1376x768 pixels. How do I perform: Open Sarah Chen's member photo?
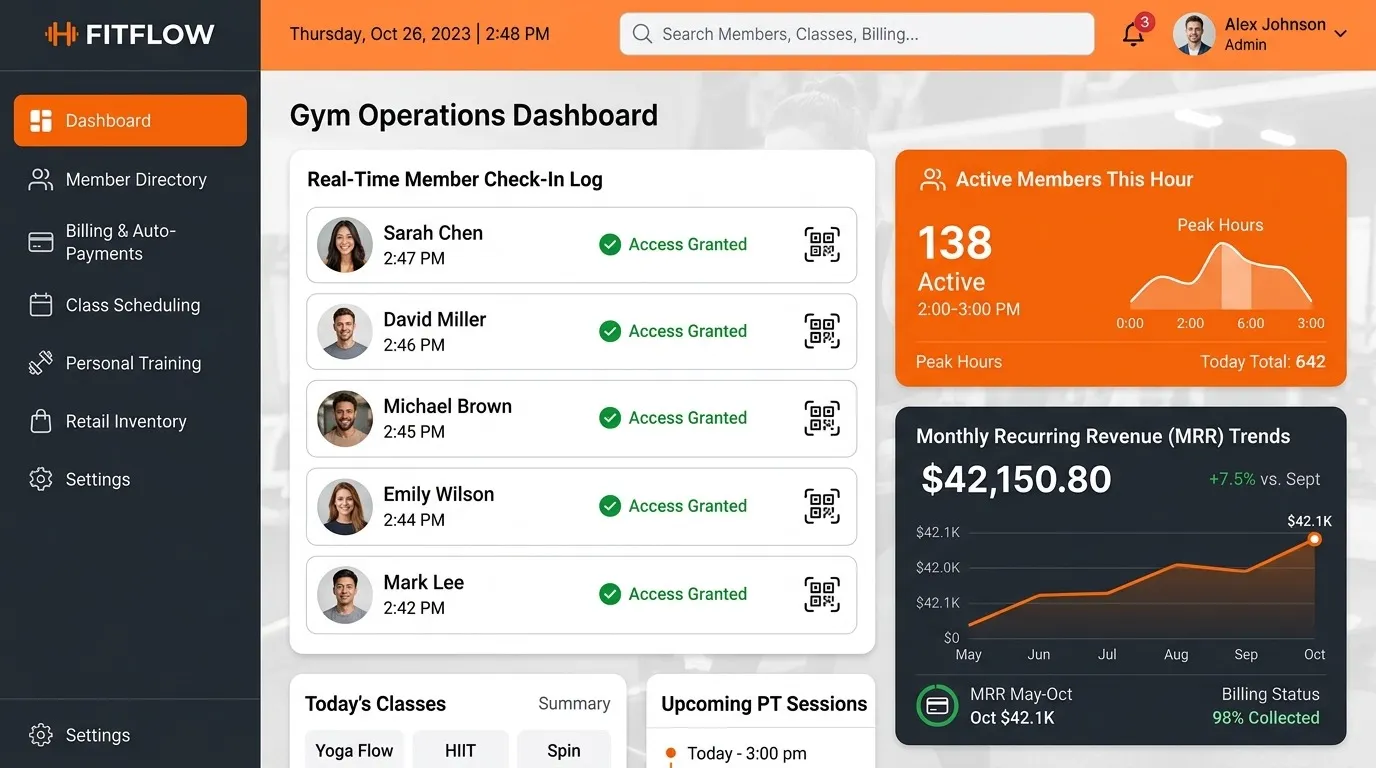tap(345, 245)
